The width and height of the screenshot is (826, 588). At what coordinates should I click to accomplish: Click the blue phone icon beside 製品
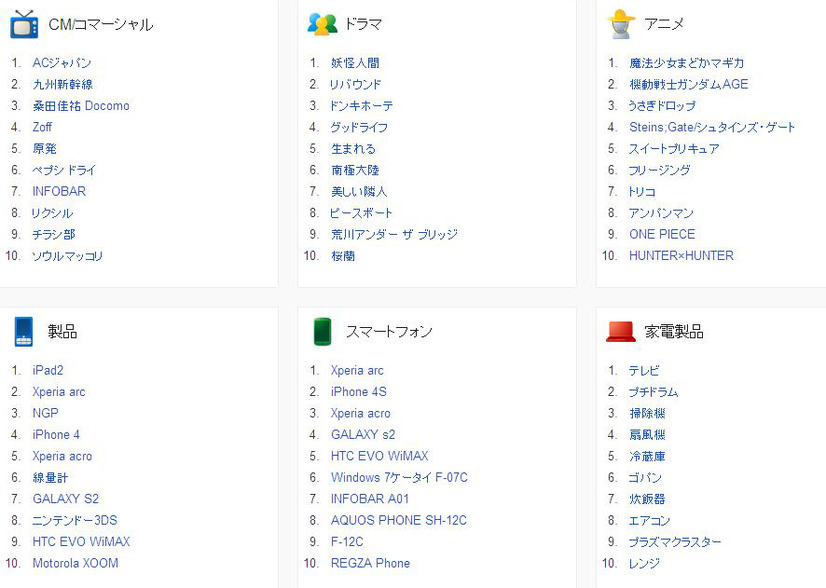[x=24, y=332]
